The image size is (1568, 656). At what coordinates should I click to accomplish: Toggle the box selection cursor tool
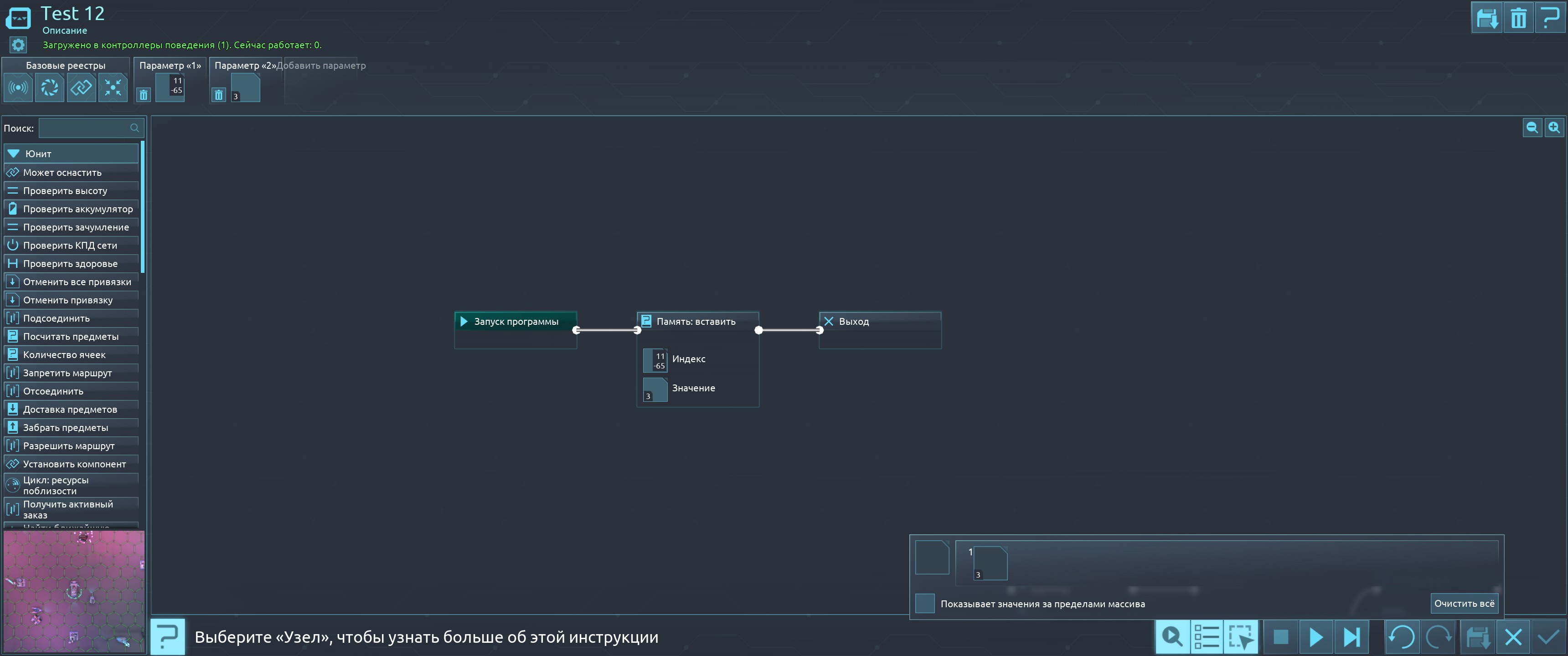1241,637
